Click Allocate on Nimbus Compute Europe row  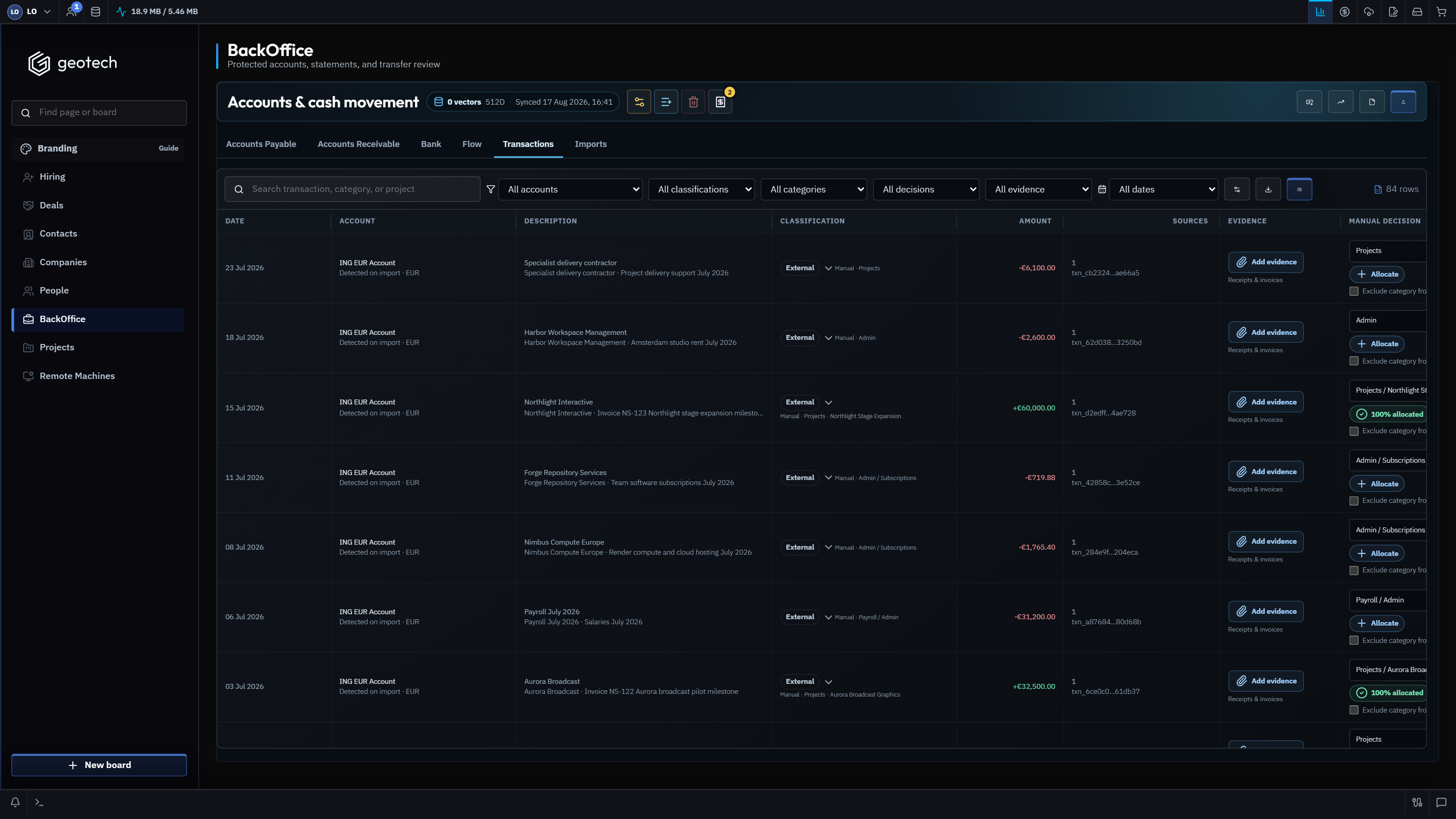click(x=1377, y=554)
